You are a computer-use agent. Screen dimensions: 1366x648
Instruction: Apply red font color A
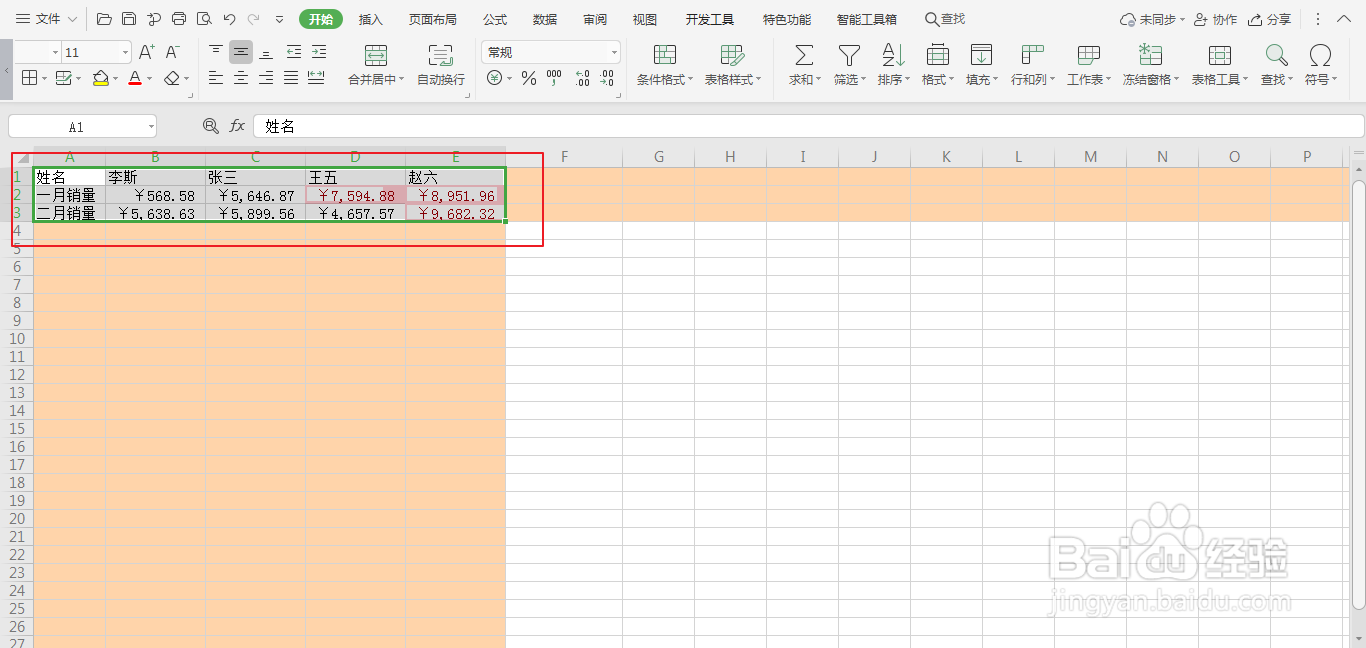point(135,78)
